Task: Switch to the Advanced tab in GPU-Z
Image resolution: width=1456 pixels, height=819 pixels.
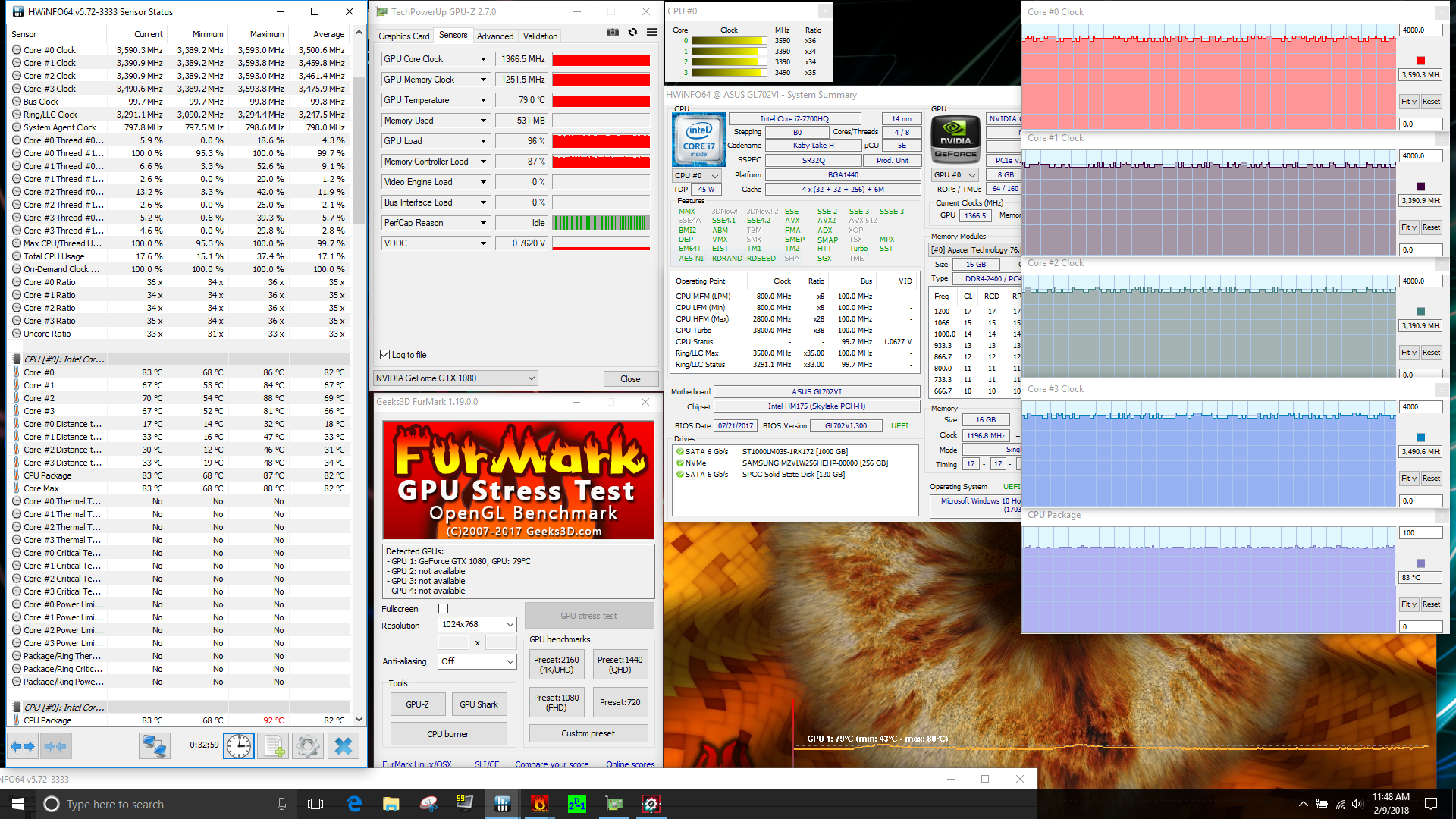Action: (494, 36)
